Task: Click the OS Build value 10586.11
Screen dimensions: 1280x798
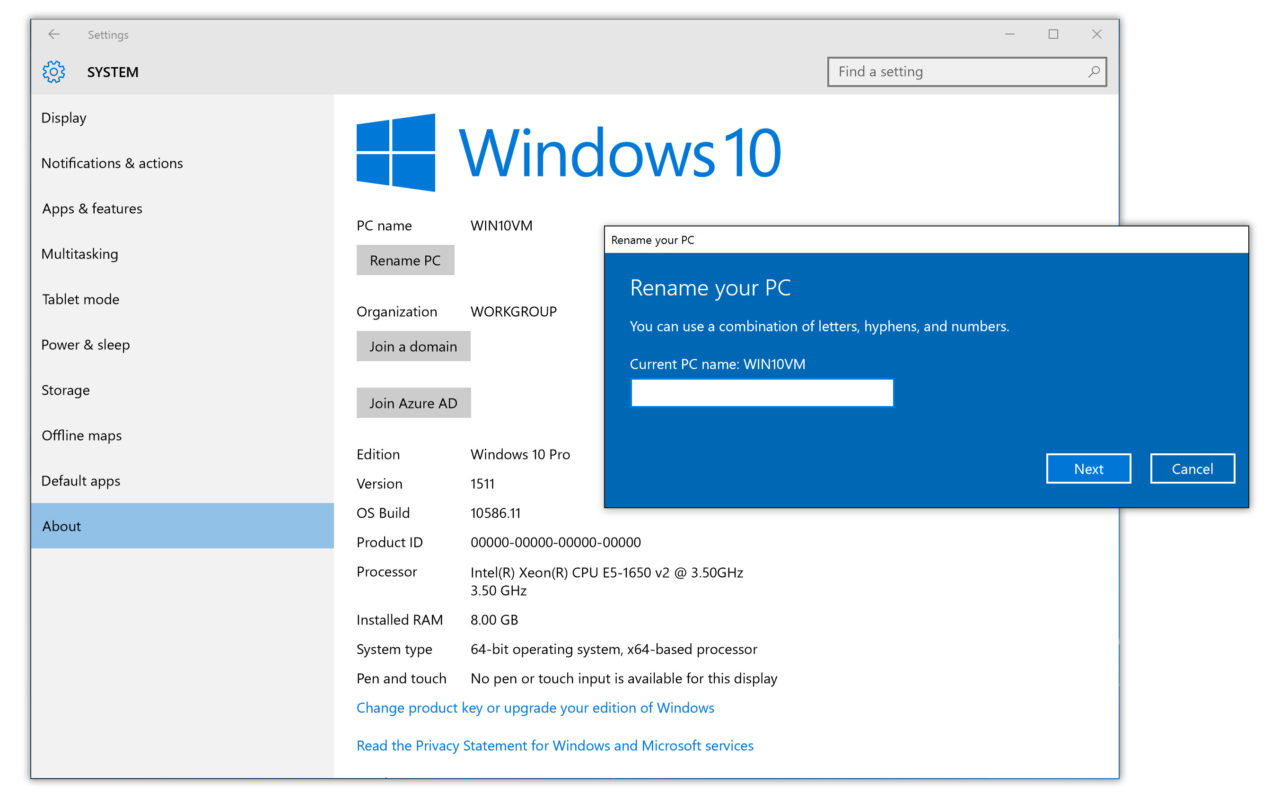Action: pos(496,513)
